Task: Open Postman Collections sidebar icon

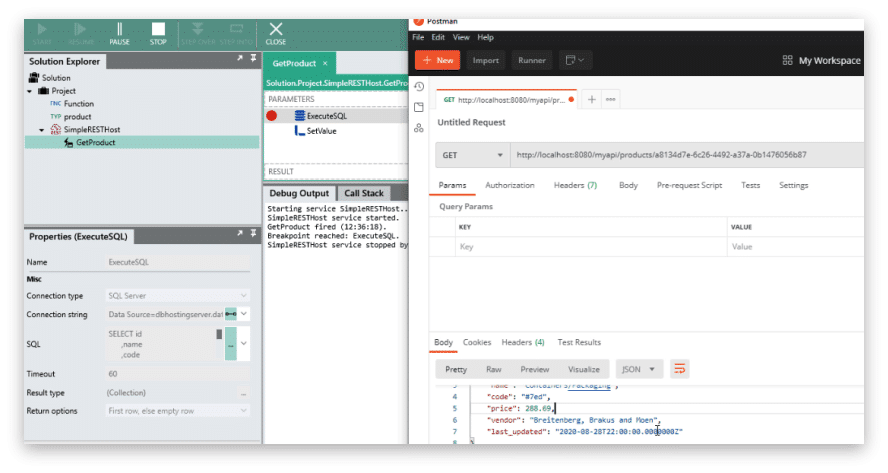Action: (419, 107)
